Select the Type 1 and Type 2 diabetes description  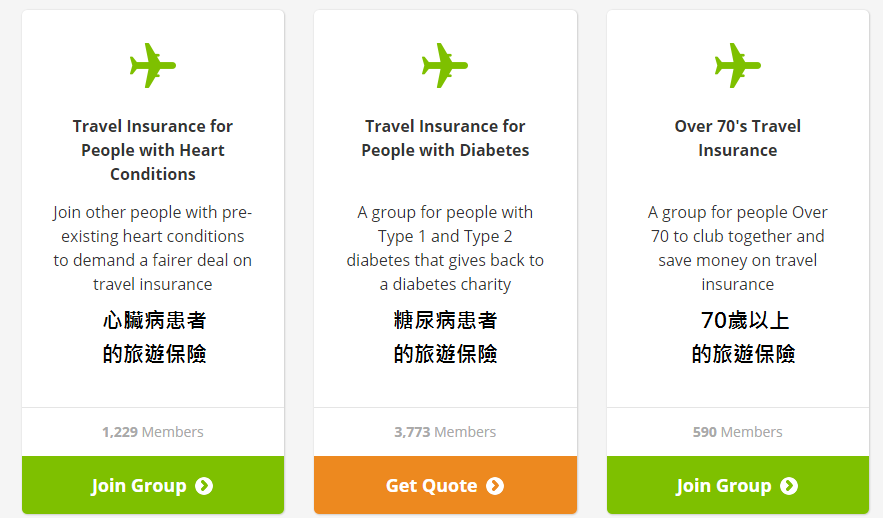pyautogui.click(x=445, y=248)
